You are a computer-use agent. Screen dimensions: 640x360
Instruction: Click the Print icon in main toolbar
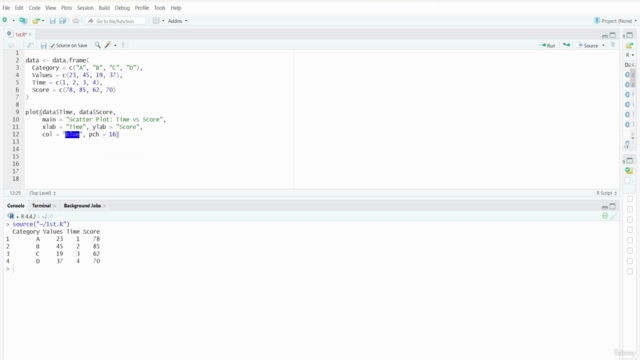pos(76,20)
